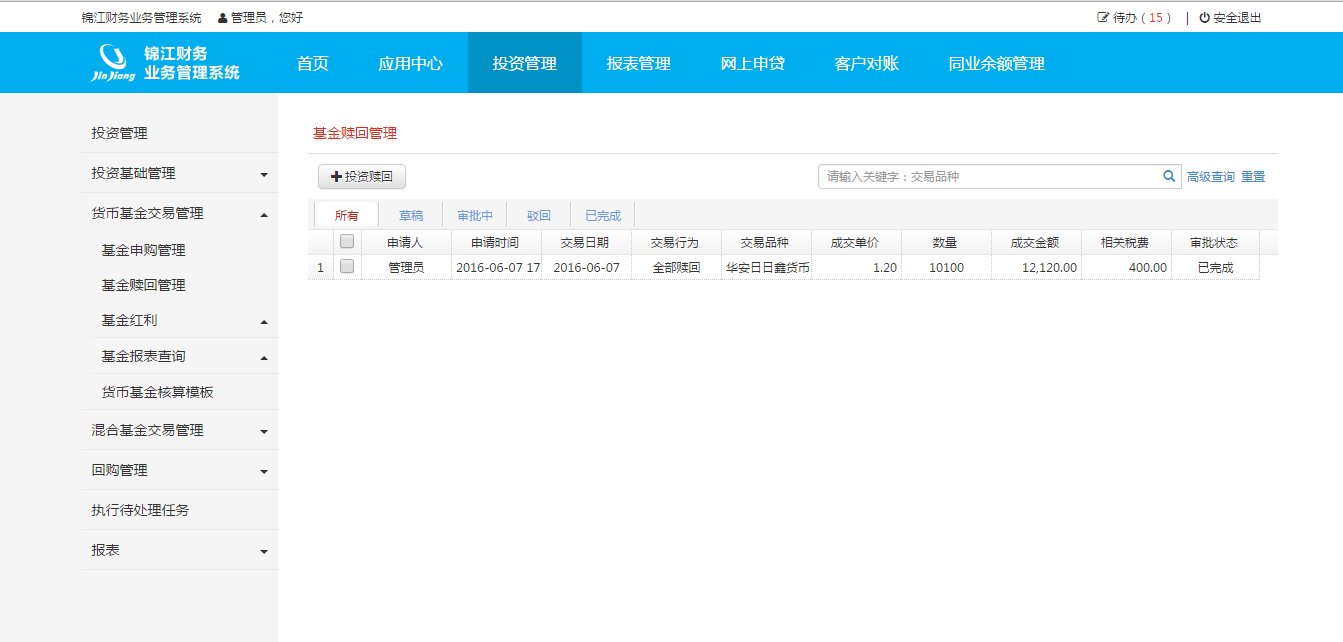Image resolution: width=1343 pixels, height=642 pixels.
Task: Toggle the select-all checkbox in table header
Action: pos(347,241)
